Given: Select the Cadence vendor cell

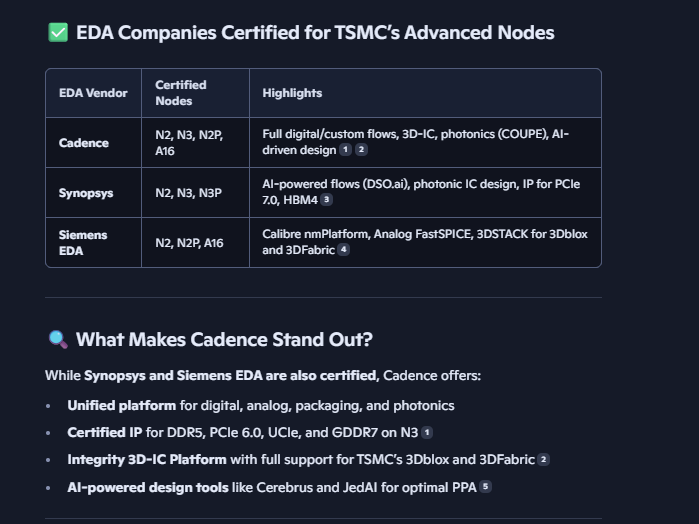Looking at the screenshot, I should click(x=84, y=143).
